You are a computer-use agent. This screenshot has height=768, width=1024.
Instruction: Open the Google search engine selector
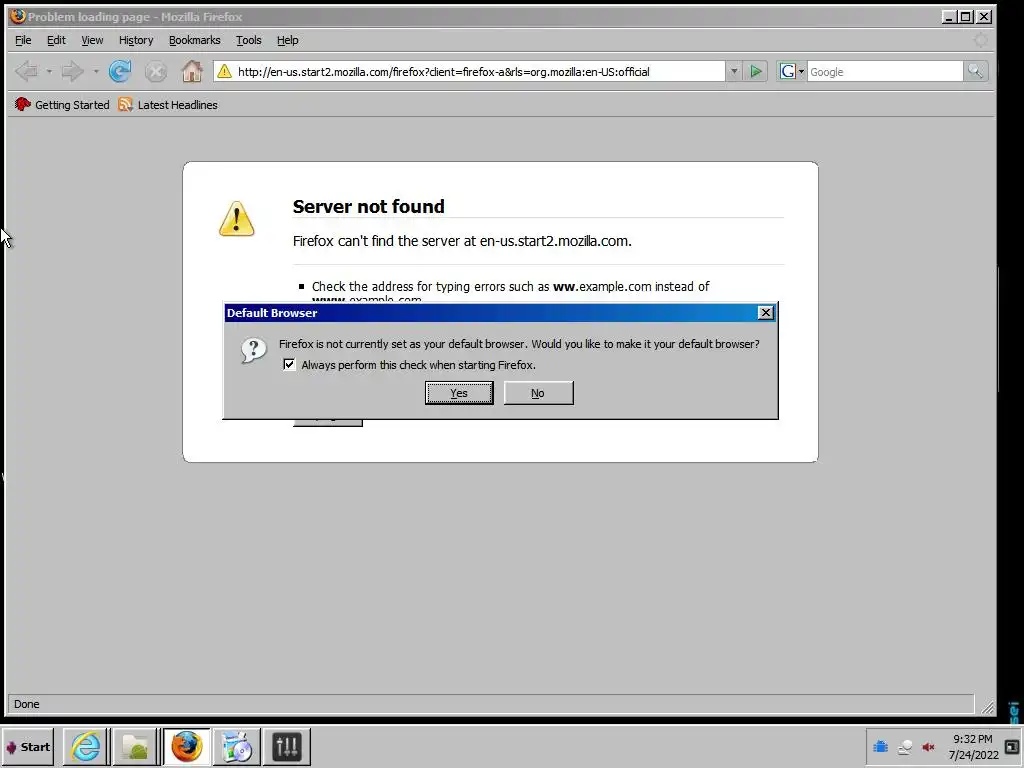tap(792, 71)
